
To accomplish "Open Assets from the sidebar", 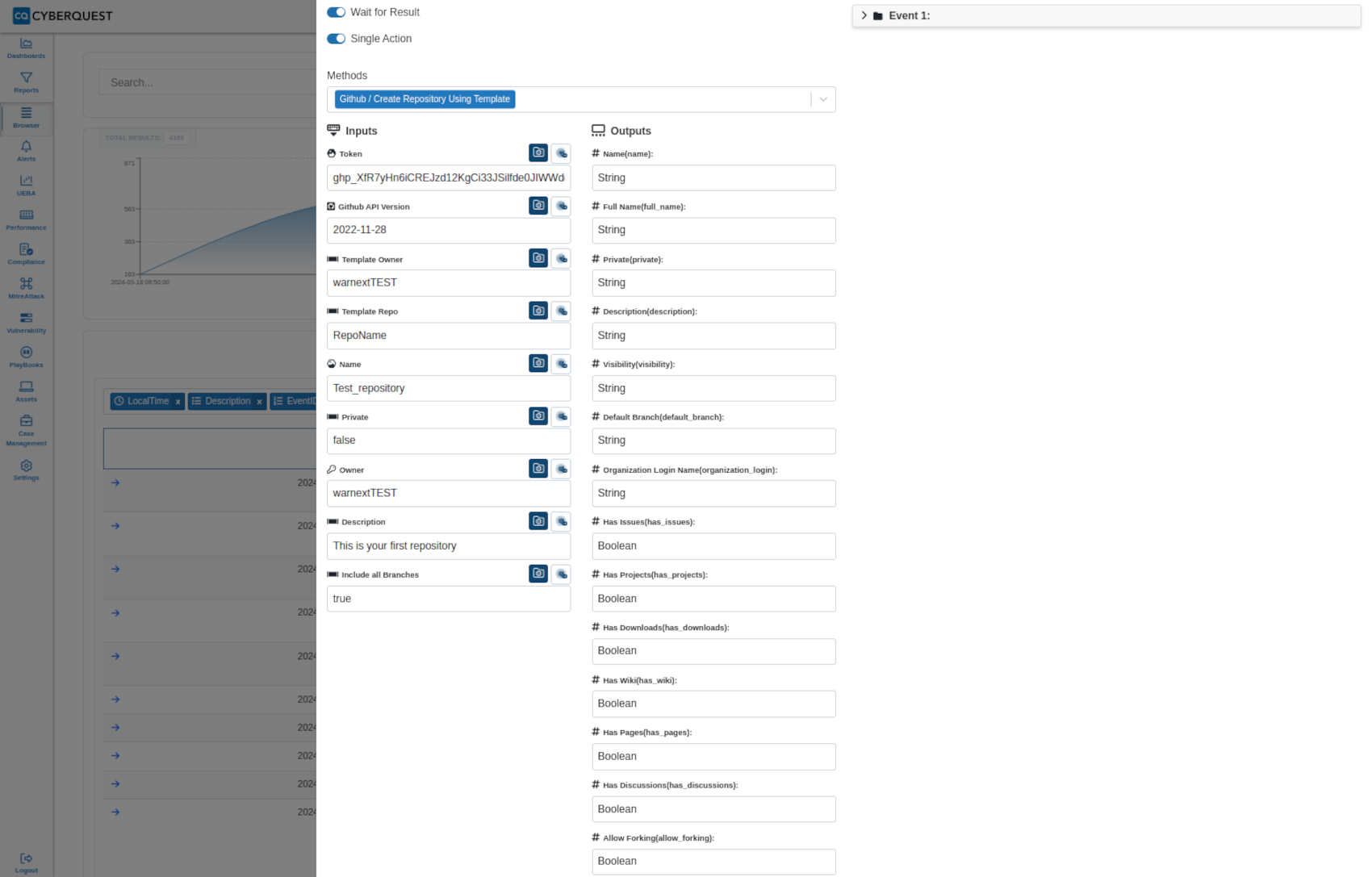I will pyautogui.click(x=26, y=391).
